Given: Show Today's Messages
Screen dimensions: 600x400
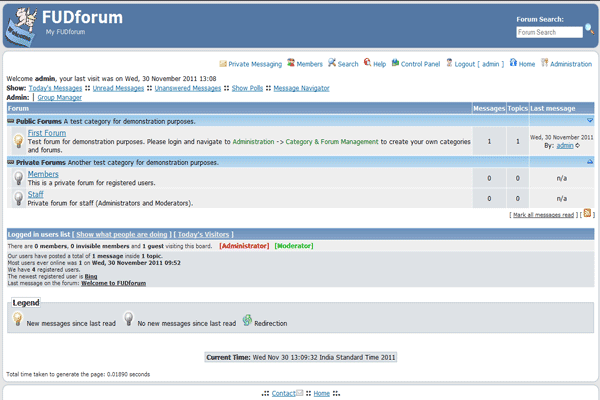Looking at the screenshot, I should (55, 88).
